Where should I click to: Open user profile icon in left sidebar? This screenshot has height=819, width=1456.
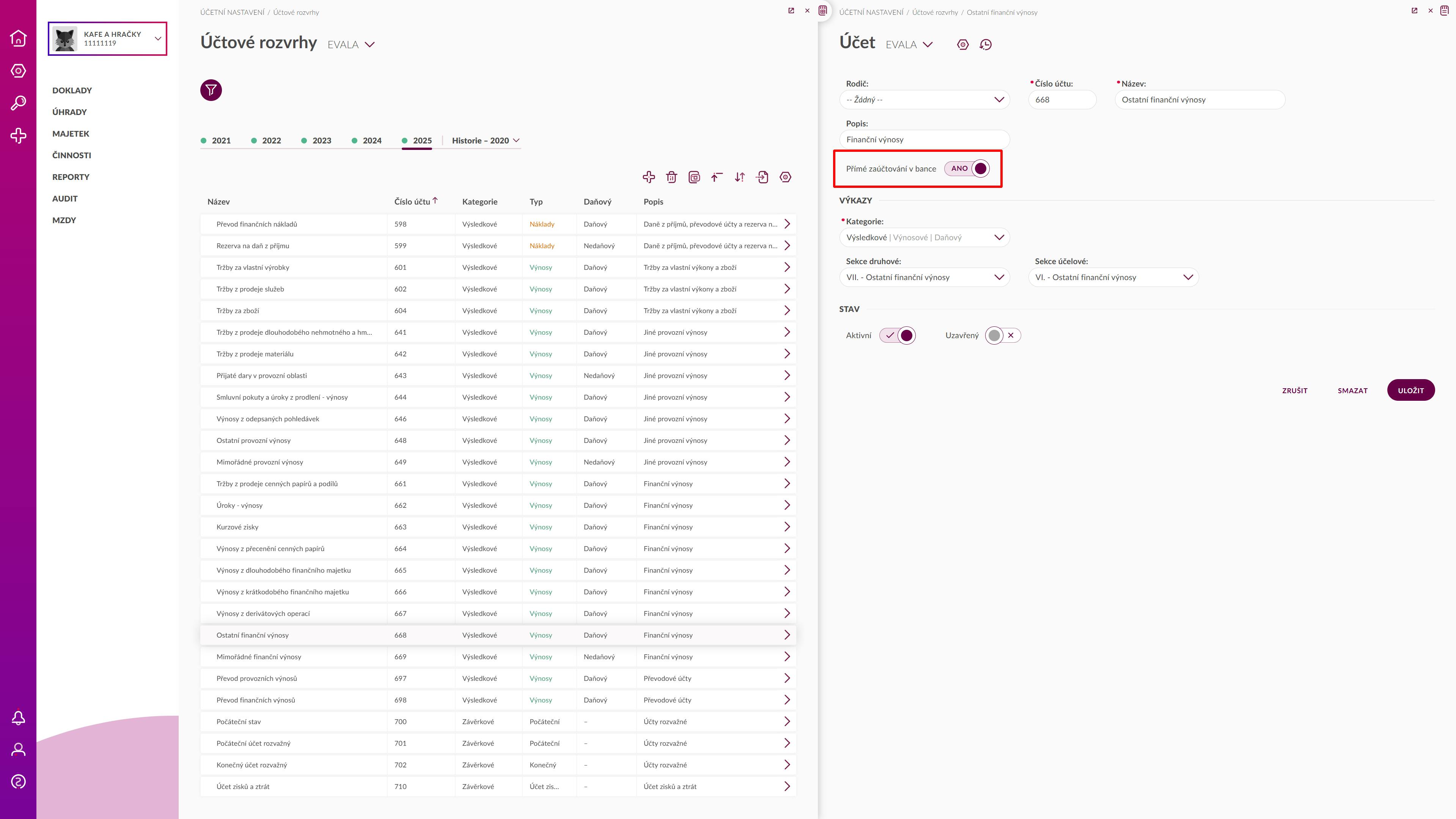click(18, 750)
